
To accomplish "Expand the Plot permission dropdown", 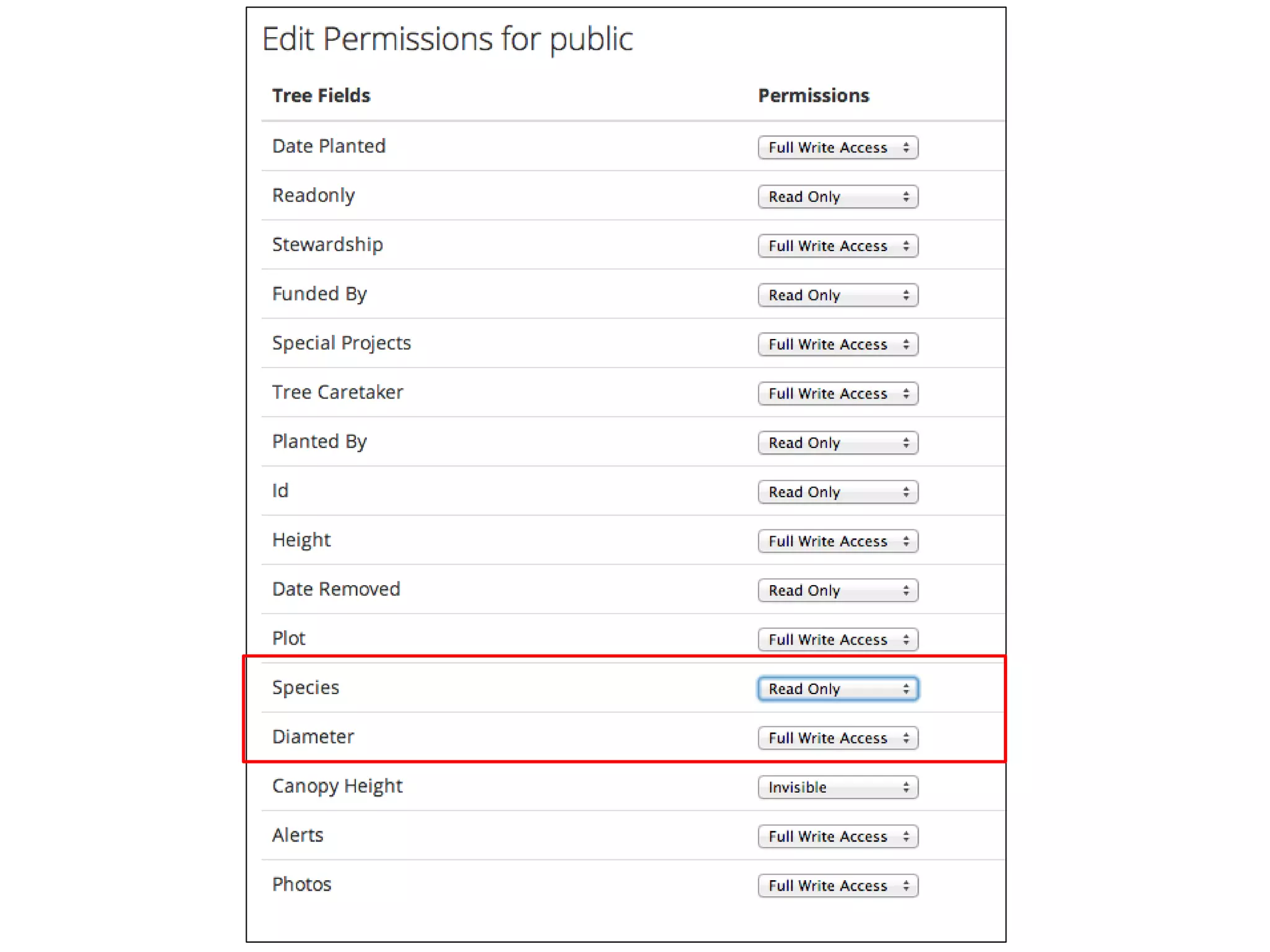I will (x=837, y=640).
